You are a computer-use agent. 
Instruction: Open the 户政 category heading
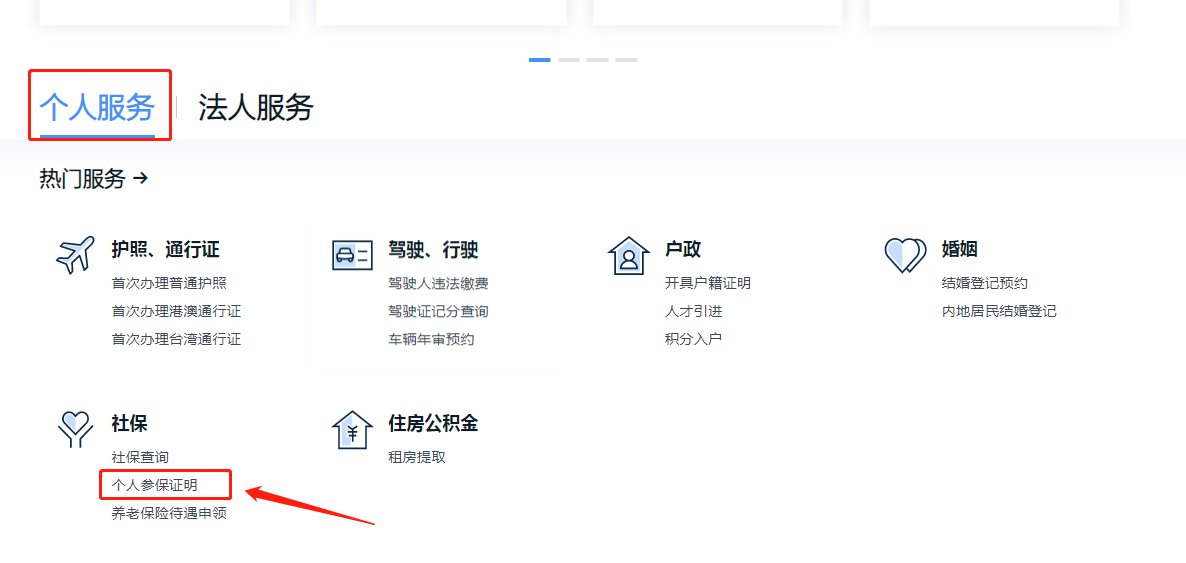click(x=683, y=250)
